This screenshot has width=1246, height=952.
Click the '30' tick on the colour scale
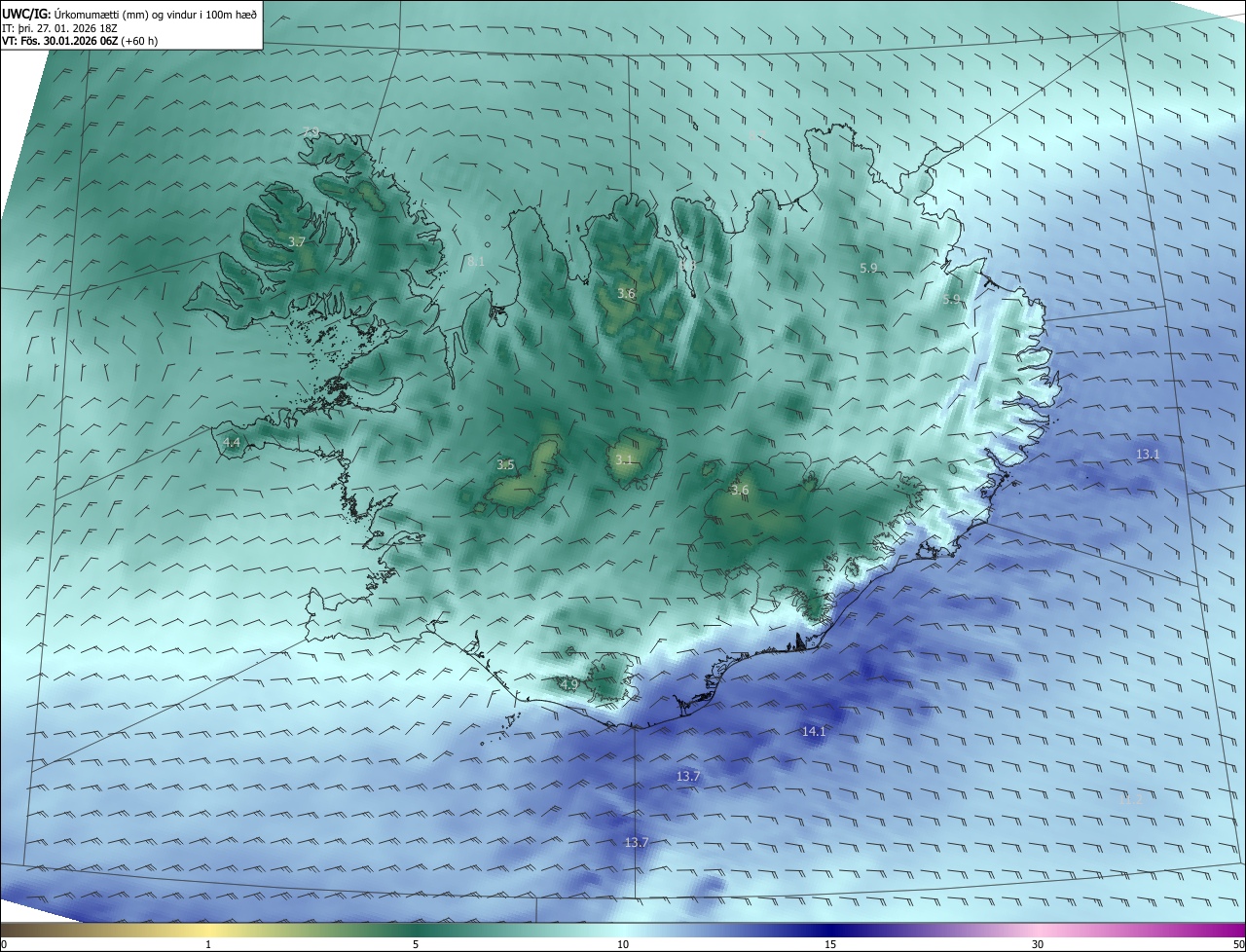[1038, 944]
